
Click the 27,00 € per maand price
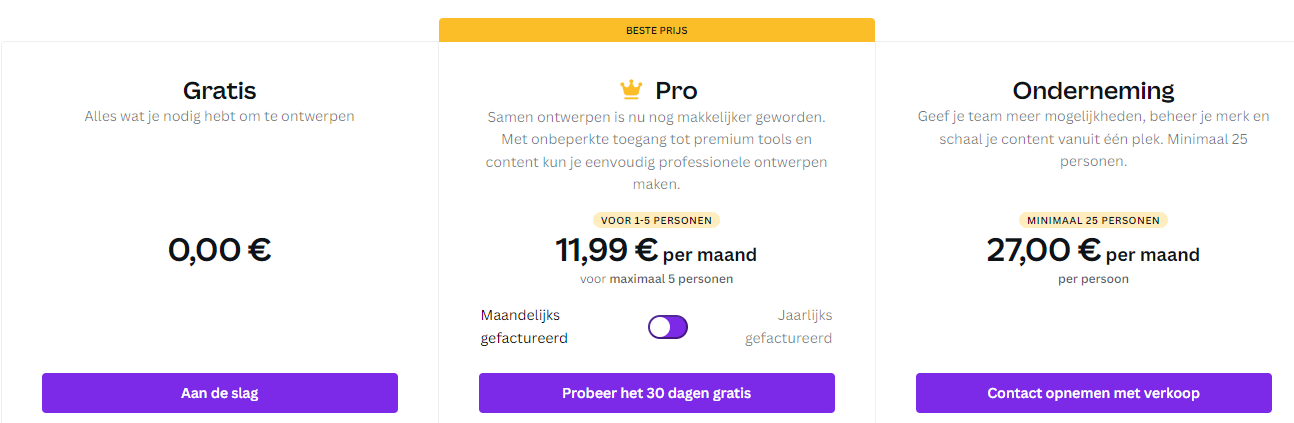[x=1094, y=250]
